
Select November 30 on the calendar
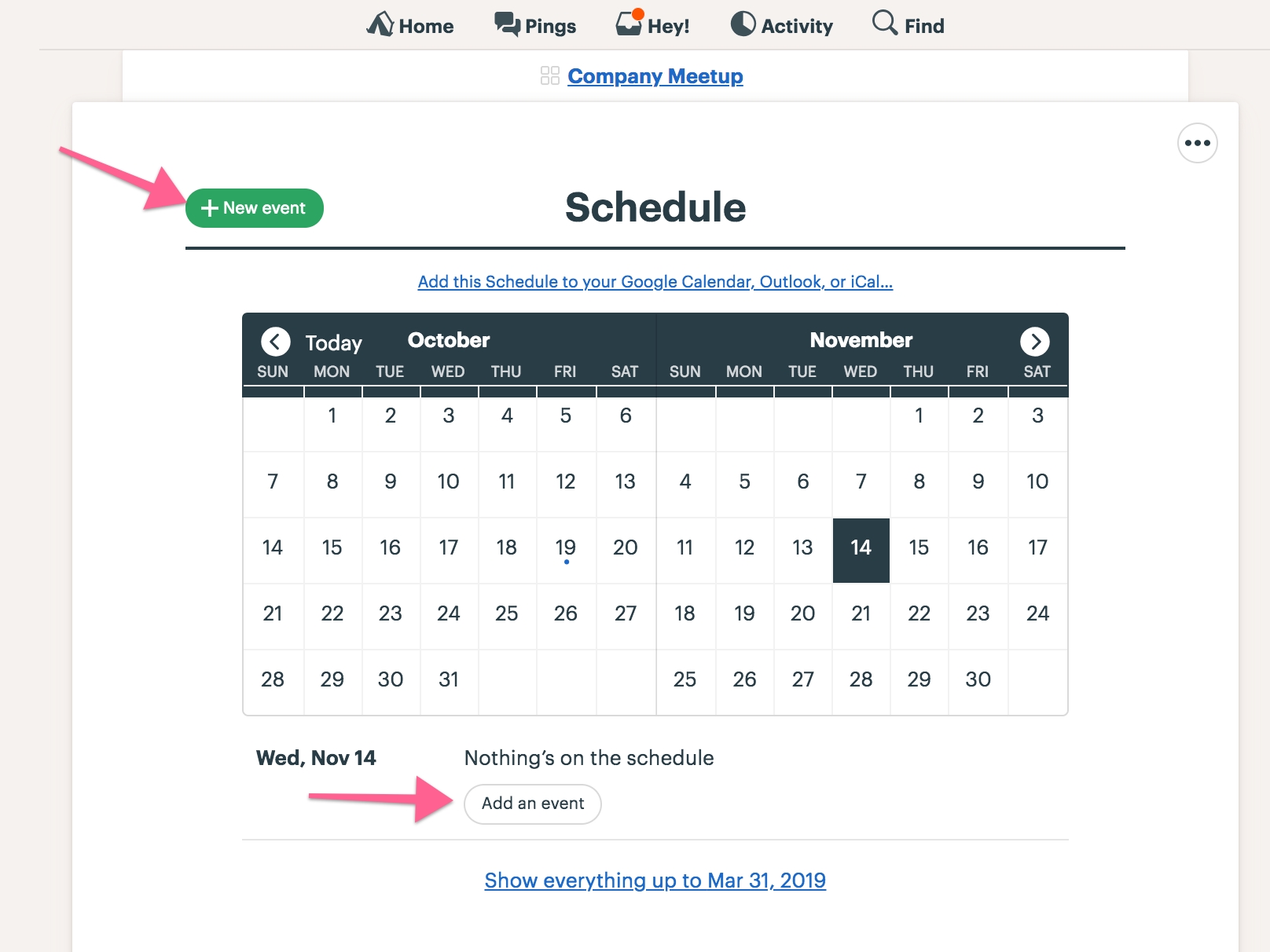click(978, 679)
